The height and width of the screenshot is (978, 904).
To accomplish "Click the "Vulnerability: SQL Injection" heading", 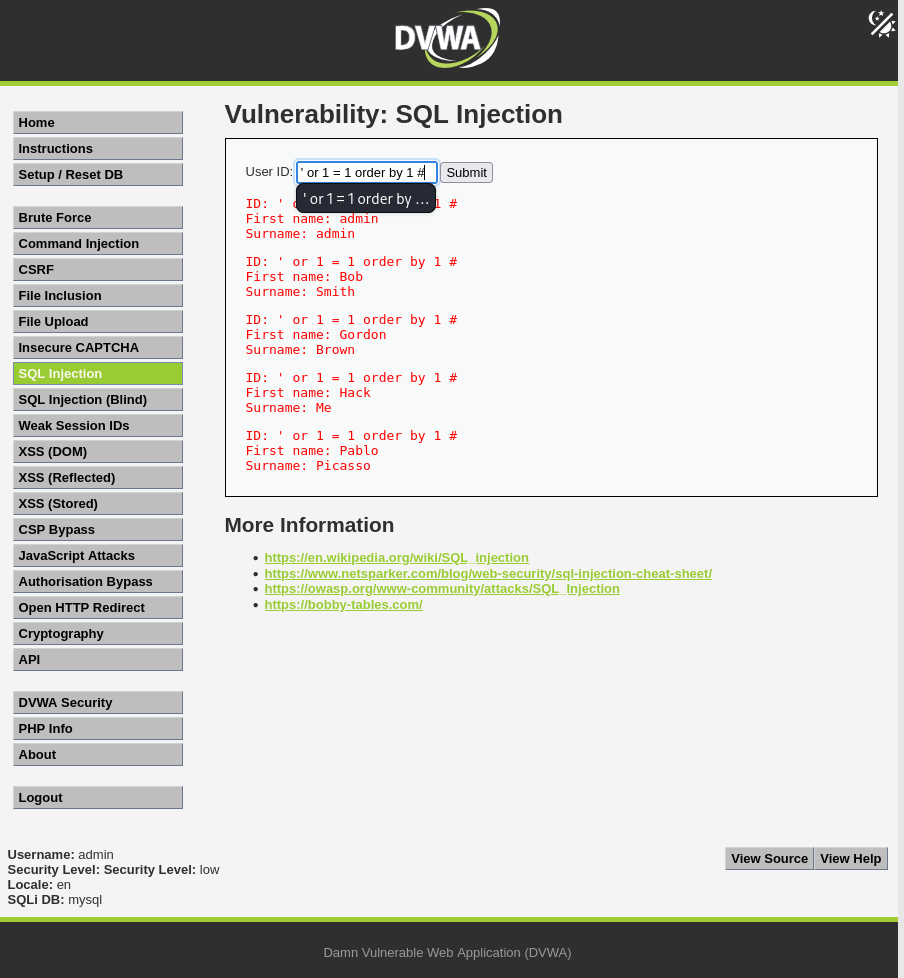I will (x=394, y=115).
